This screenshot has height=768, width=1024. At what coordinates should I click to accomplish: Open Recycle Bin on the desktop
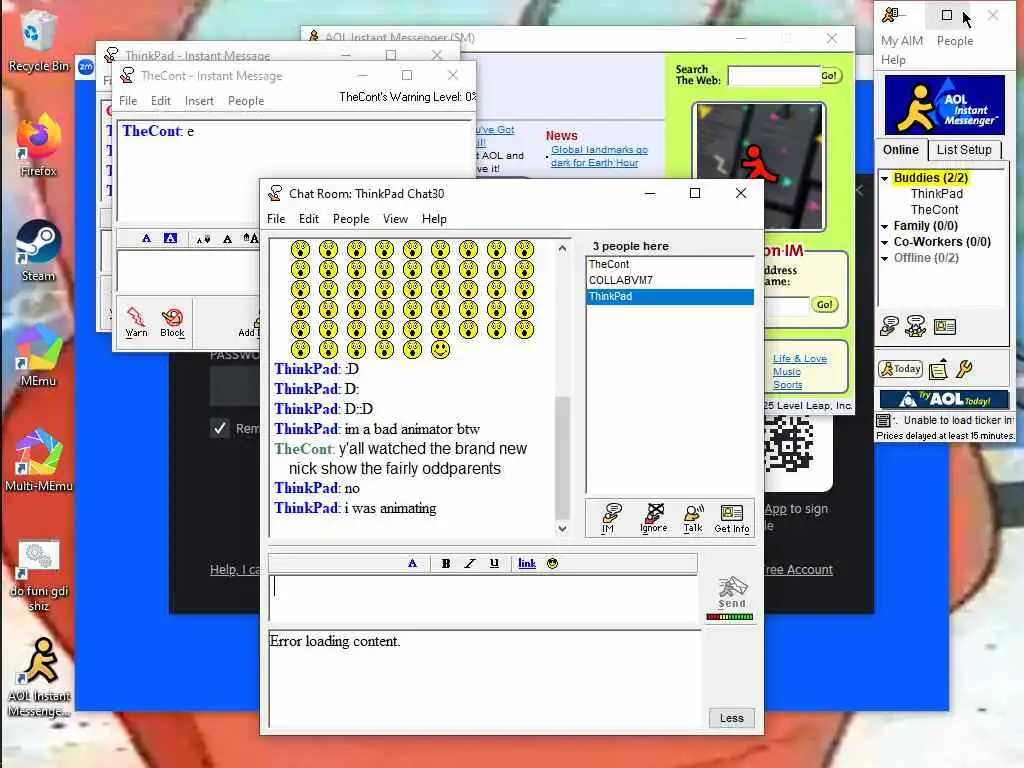pos(39,42)
